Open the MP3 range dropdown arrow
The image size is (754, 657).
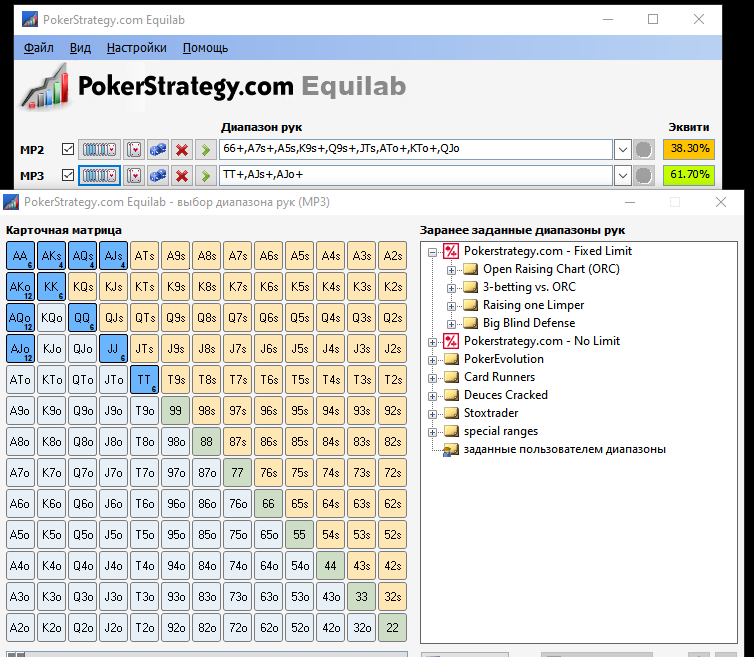[x=623, y=176]
